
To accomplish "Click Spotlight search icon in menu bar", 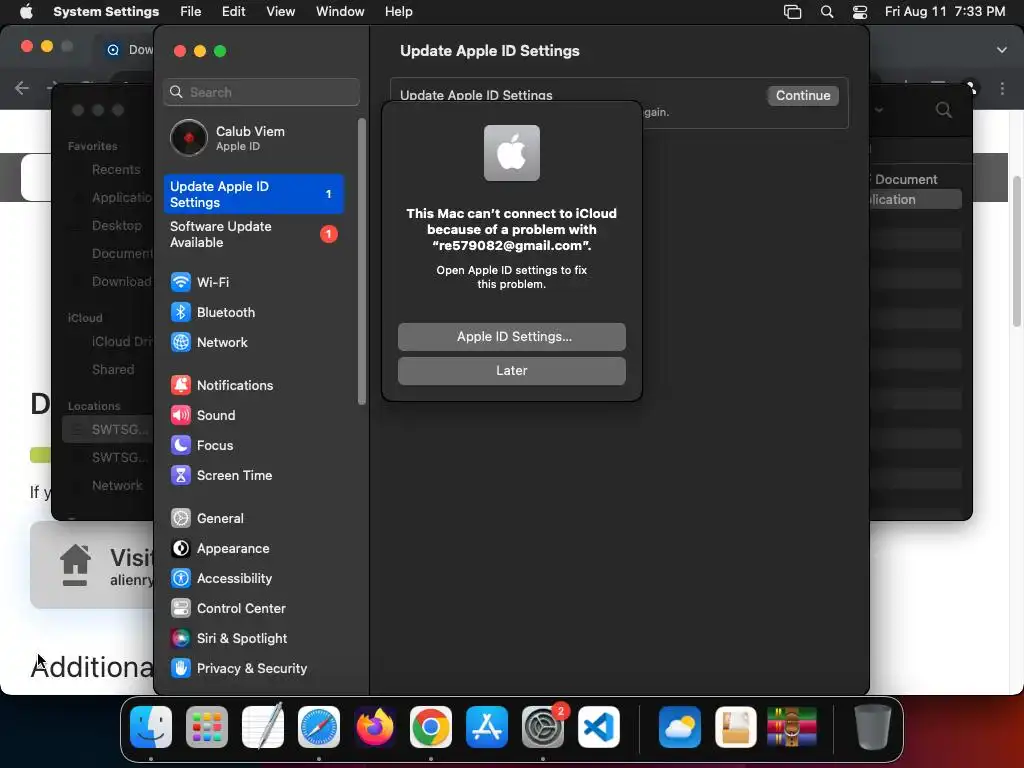I will coord(827,12).
